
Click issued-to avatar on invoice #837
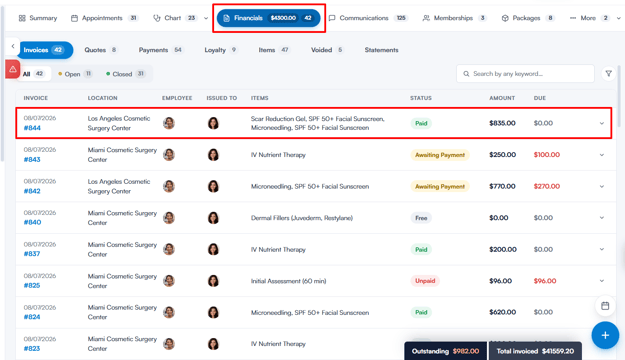(x=214, y=249)
